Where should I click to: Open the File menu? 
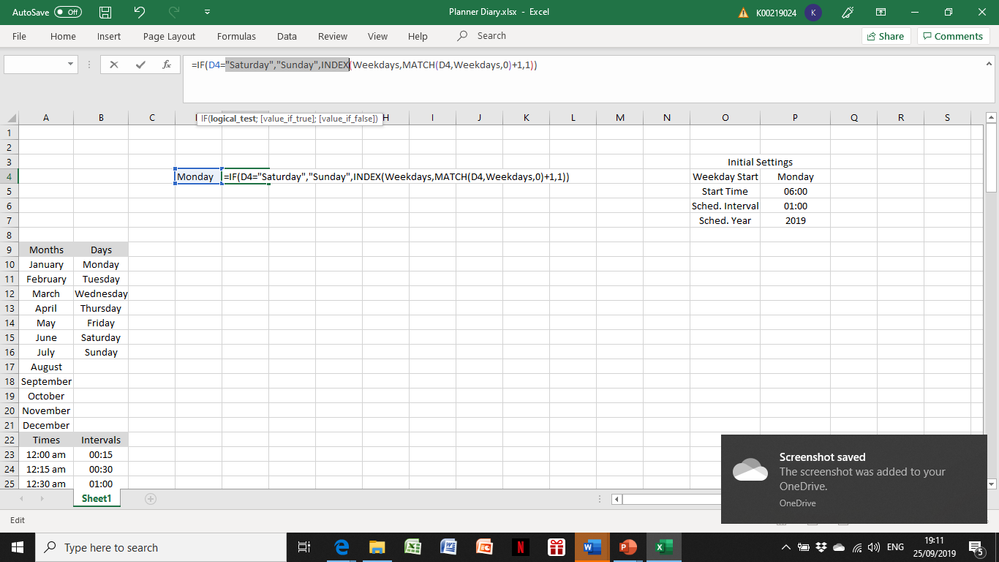click(19, 36)
